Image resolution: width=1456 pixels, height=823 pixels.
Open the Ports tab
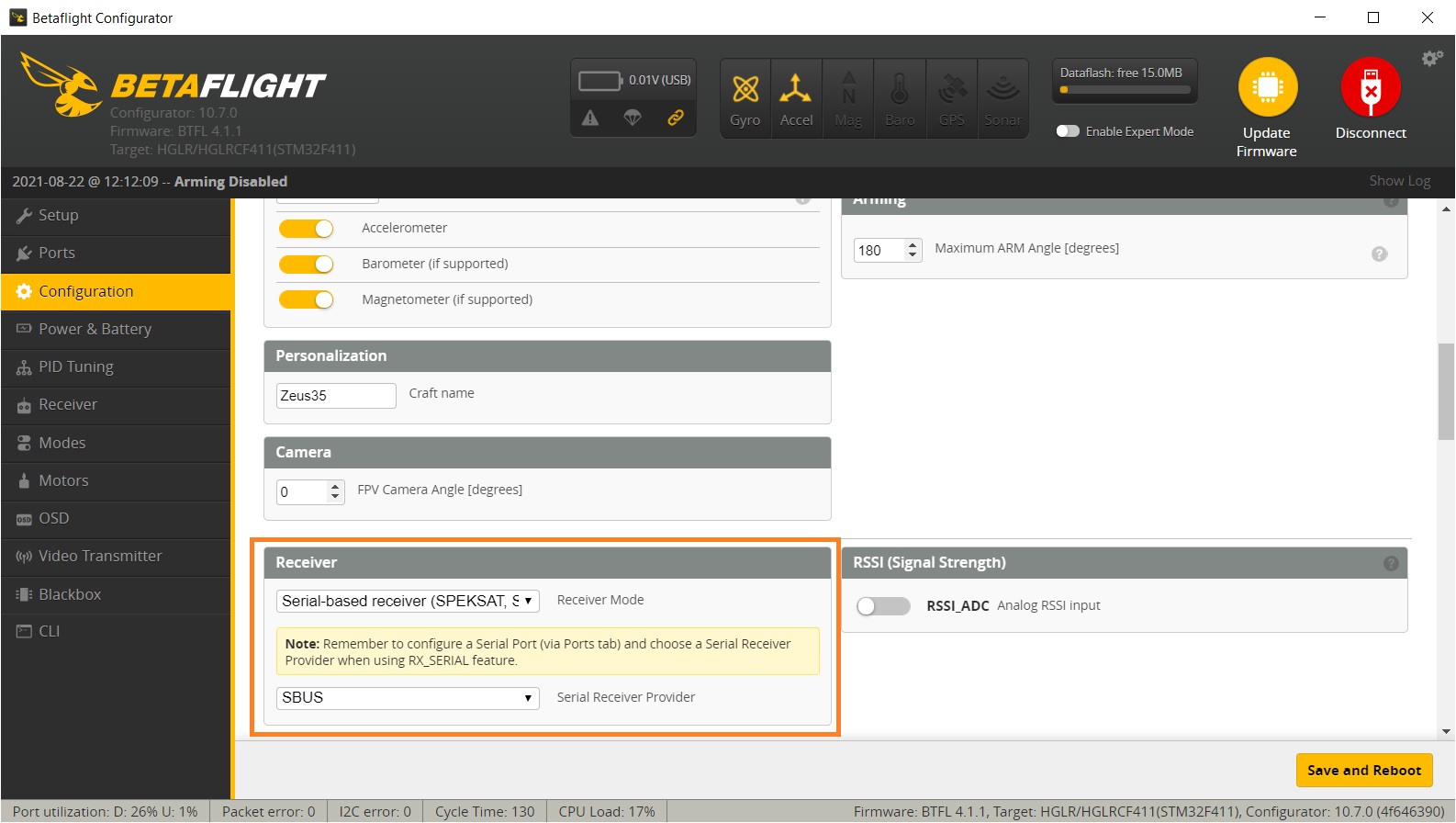(116, 254)
